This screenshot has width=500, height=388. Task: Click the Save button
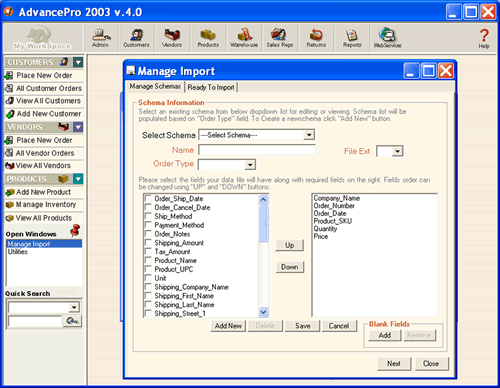303,326
